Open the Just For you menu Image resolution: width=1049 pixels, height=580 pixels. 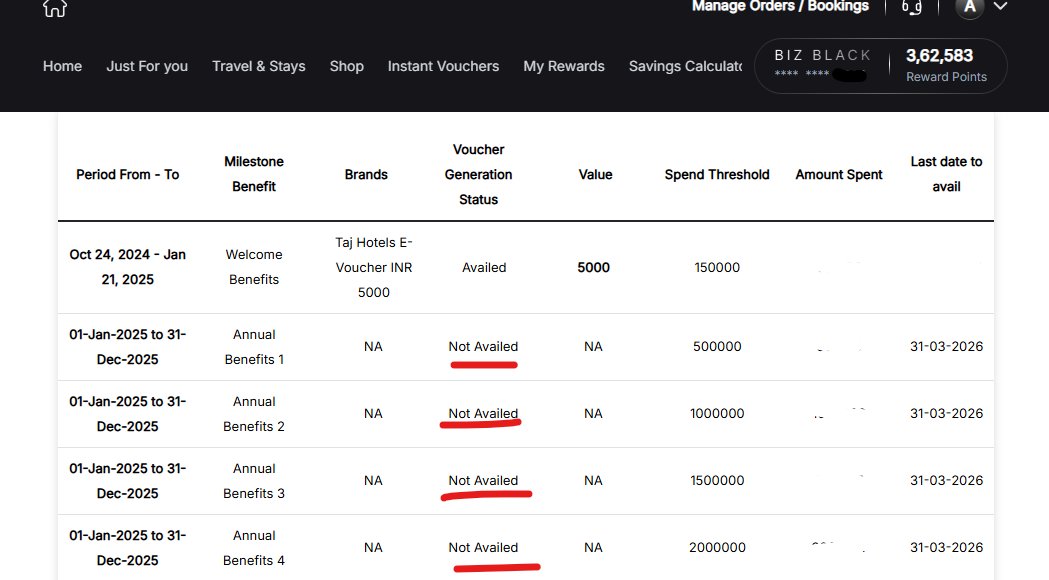point(147,66)
